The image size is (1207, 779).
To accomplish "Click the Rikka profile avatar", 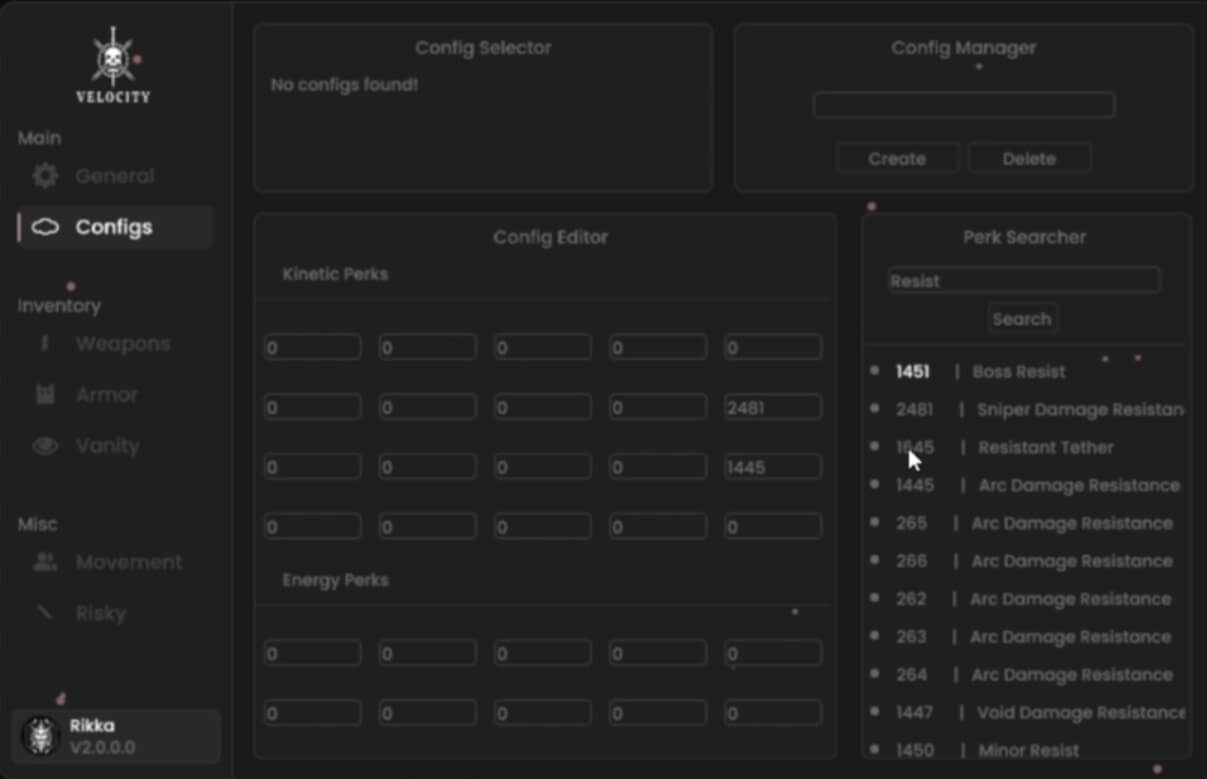I will click(x=41, y=737).
